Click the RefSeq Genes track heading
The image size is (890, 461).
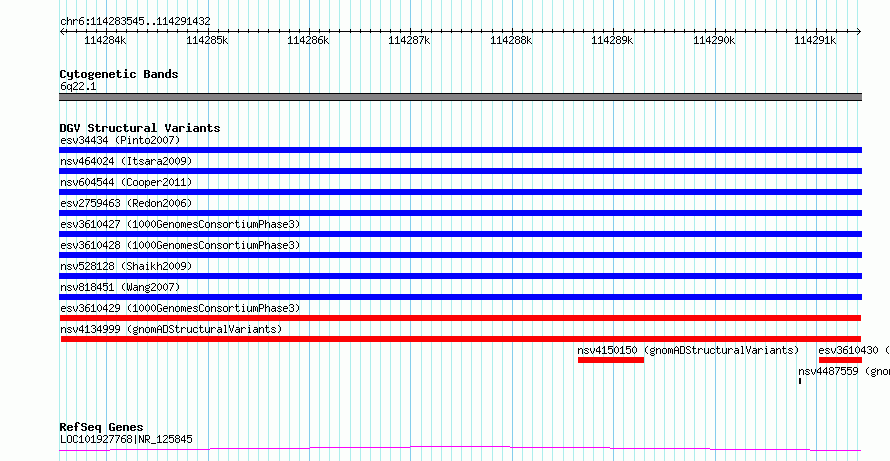click(x=101, y=427)
